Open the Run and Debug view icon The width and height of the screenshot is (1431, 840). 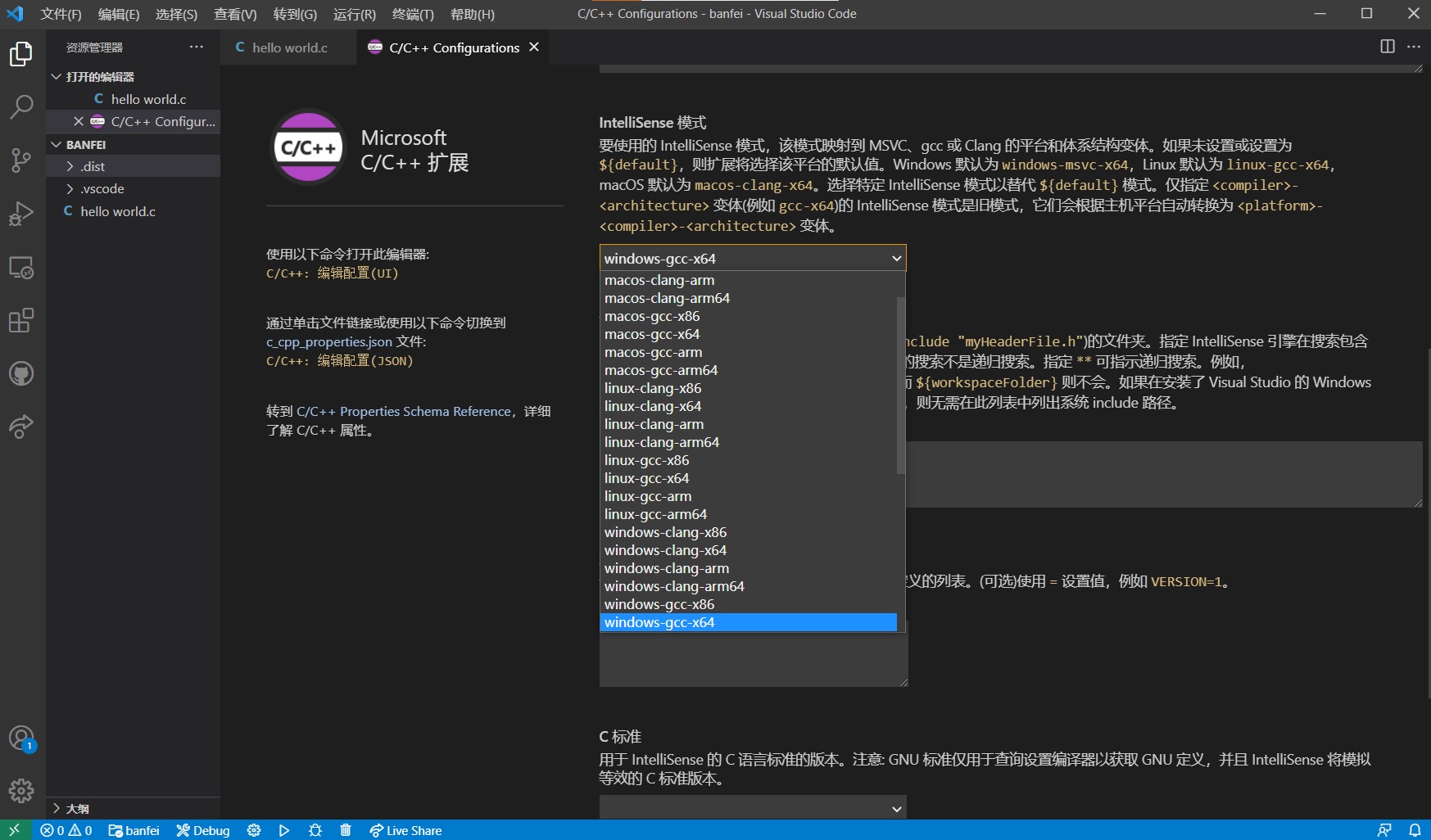(21, 214)
